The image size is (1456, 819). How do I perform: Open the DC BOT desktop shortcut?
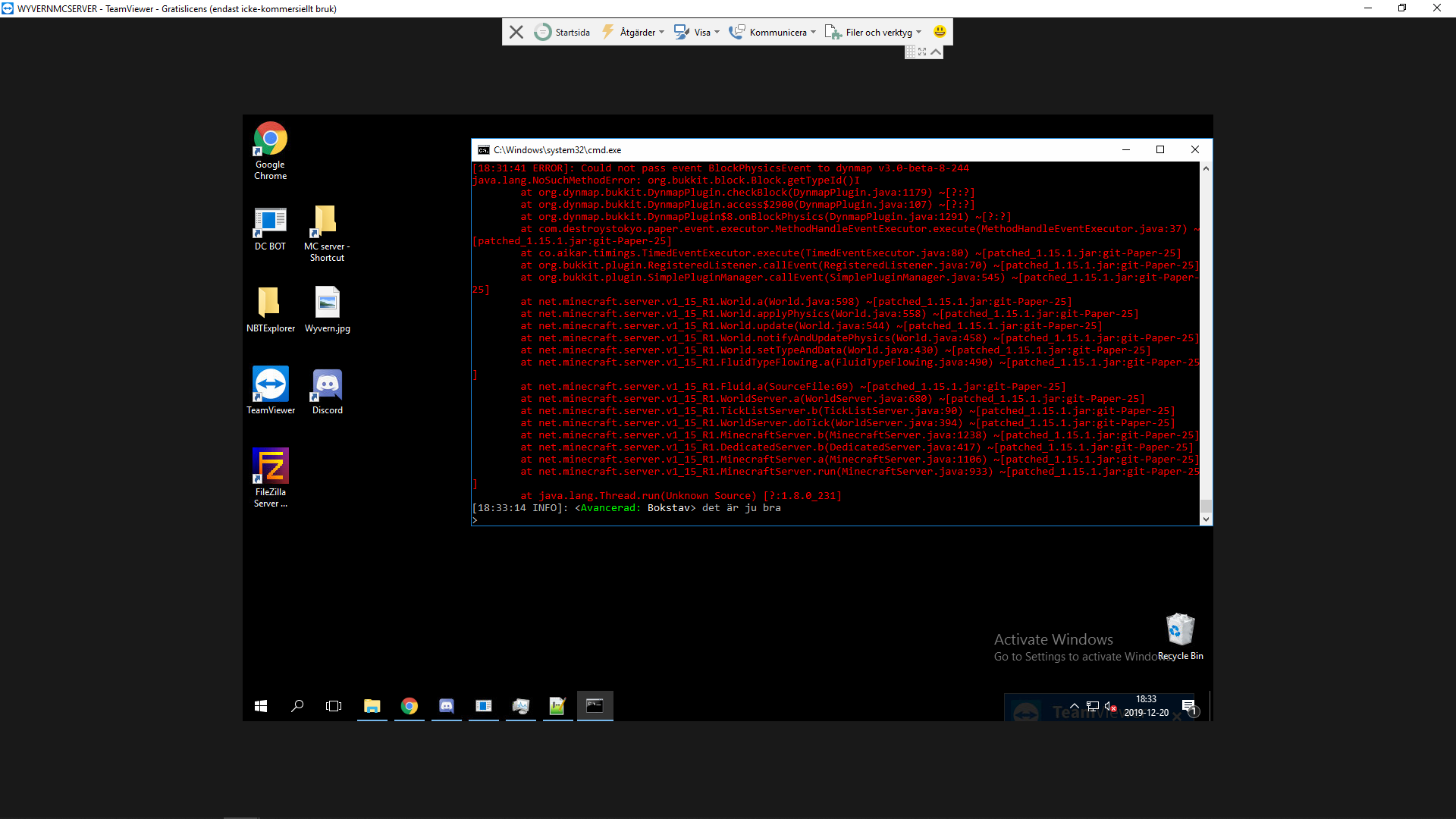click(x=270, y=228)
